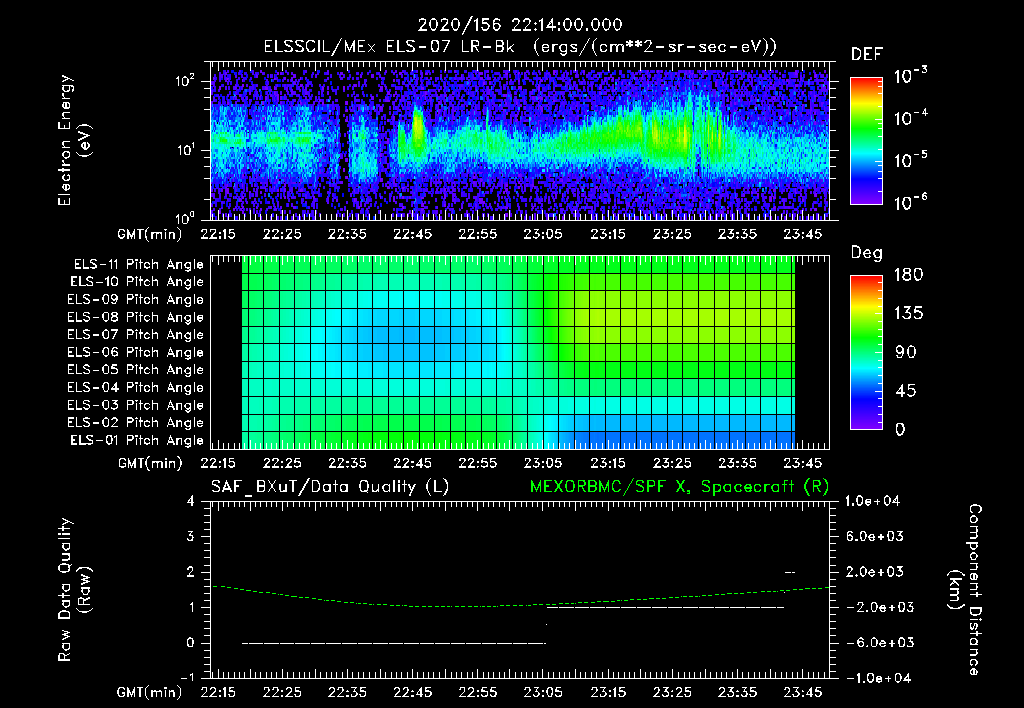Click the 180 value on Deg scale
The image size is (1024, 708).
point(908,275)
